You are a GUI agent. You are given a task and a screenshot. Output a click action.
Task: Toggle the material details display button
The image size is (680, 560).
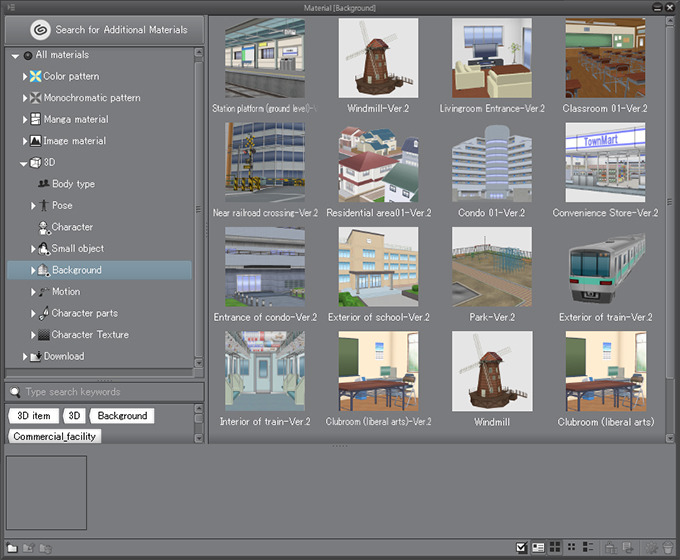click(537, 547)
